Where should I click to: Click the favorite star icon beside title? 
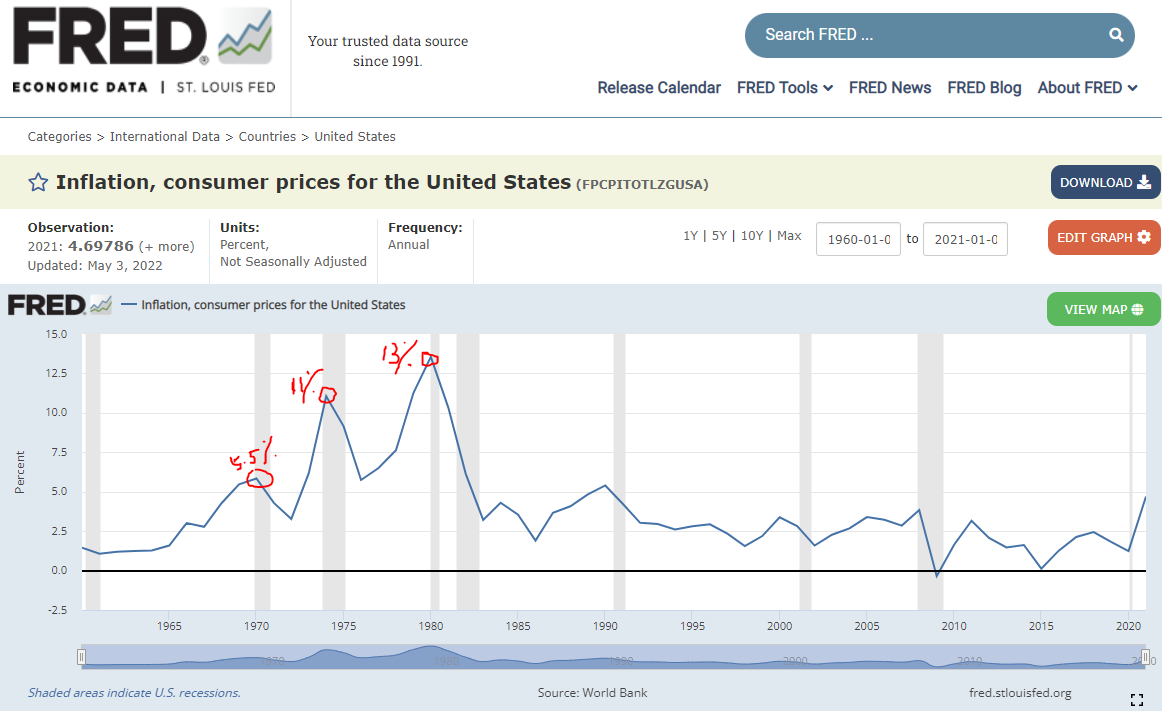(x=38, y=182)
